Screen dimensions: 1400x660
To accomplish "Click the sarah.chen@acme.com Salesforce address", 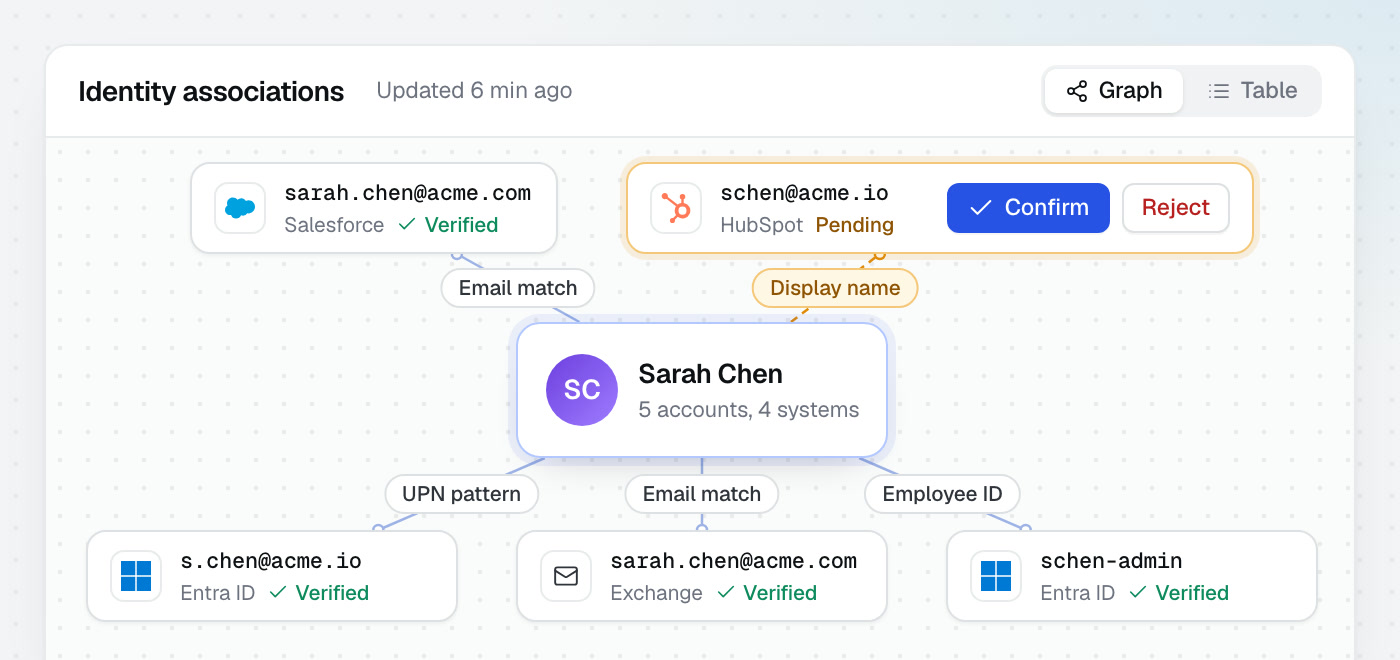I will [408, 193].
